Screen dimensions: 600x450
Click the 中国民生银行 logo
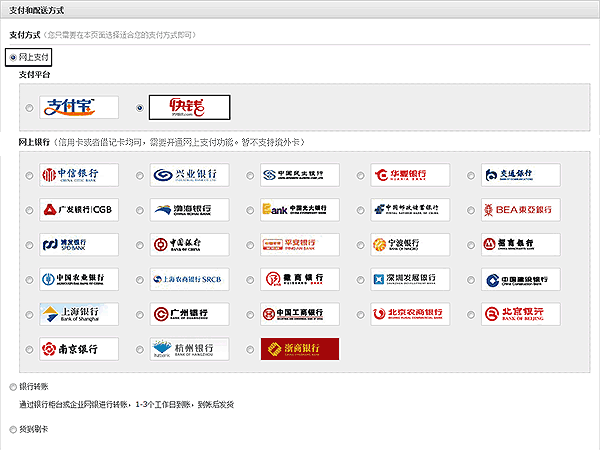(x=300, y=175)
